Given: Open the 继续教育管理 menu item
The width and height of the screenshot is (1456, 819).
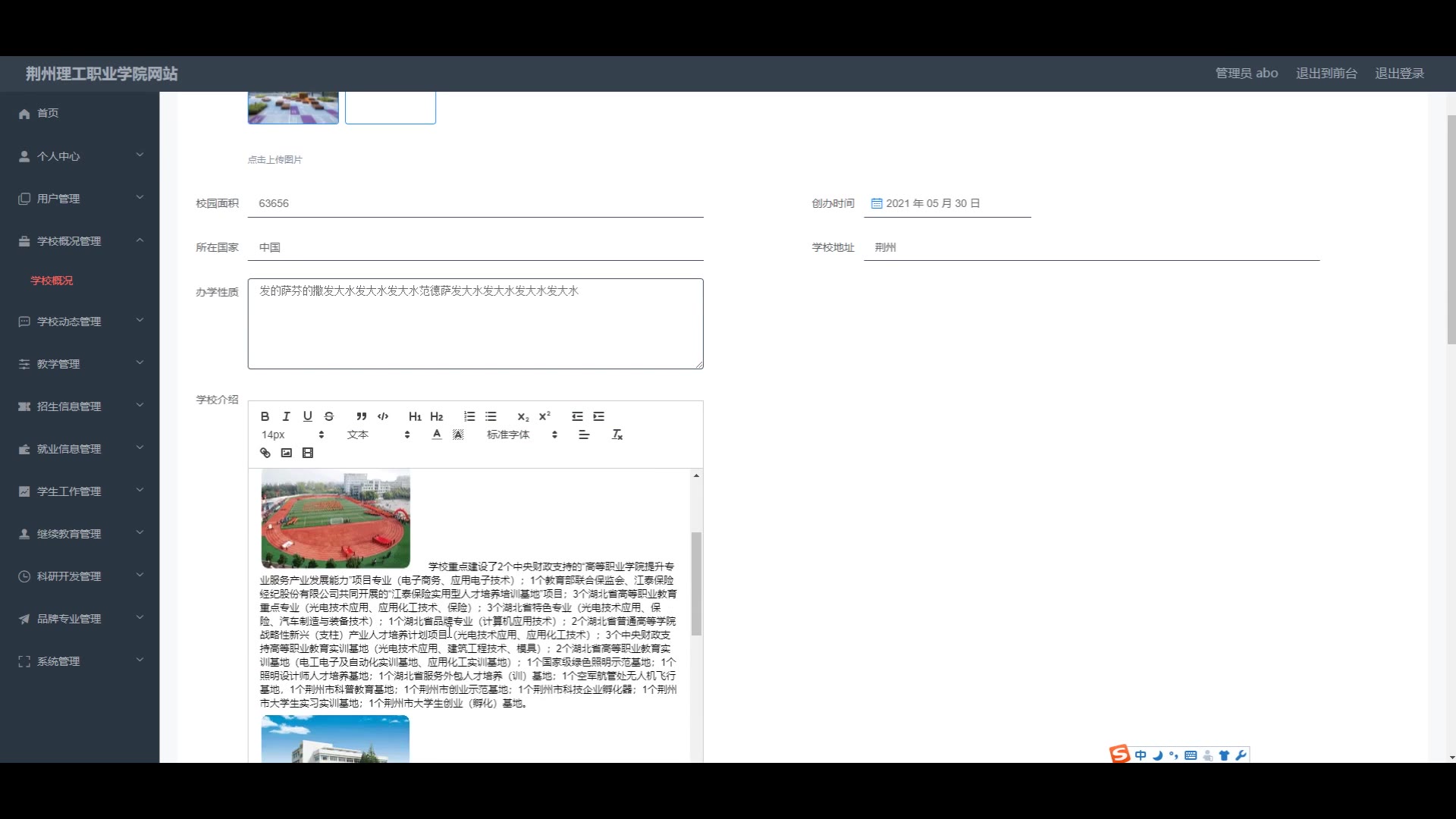Looking at the screenshot, I should [x=80, y=534].
